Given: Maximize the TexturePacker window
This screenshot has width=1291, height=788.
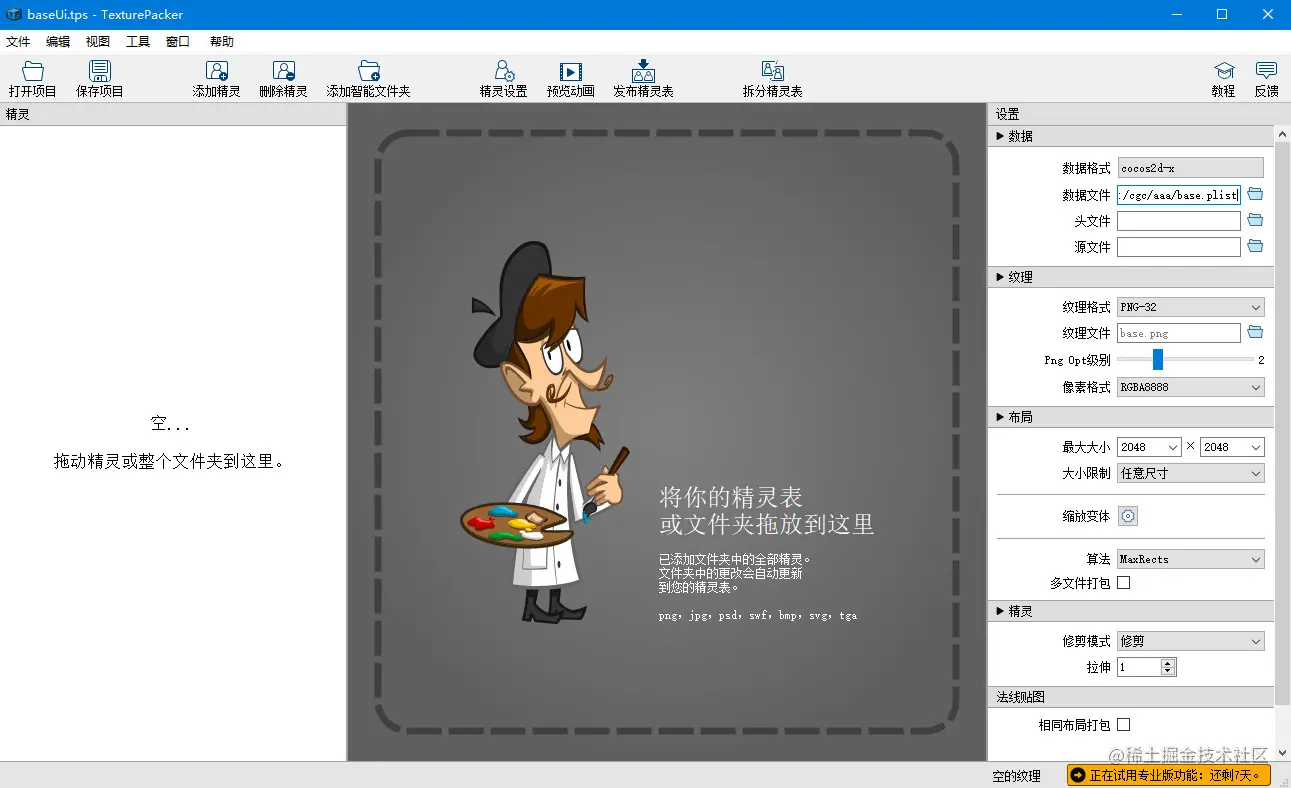Looking at the screenshot, I should (1222, 14).
